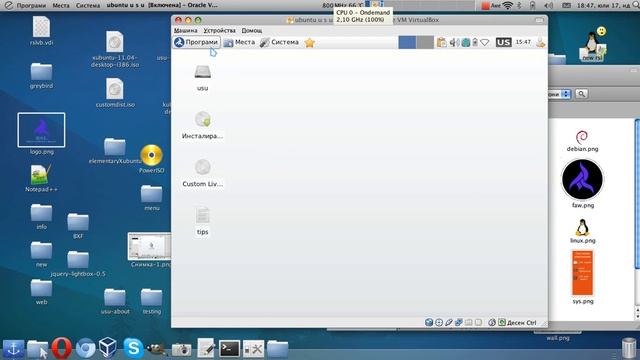This screenshot has width=640, height=360.
Task: Open the Места menu in the guest panel
Action: [240, 42]
